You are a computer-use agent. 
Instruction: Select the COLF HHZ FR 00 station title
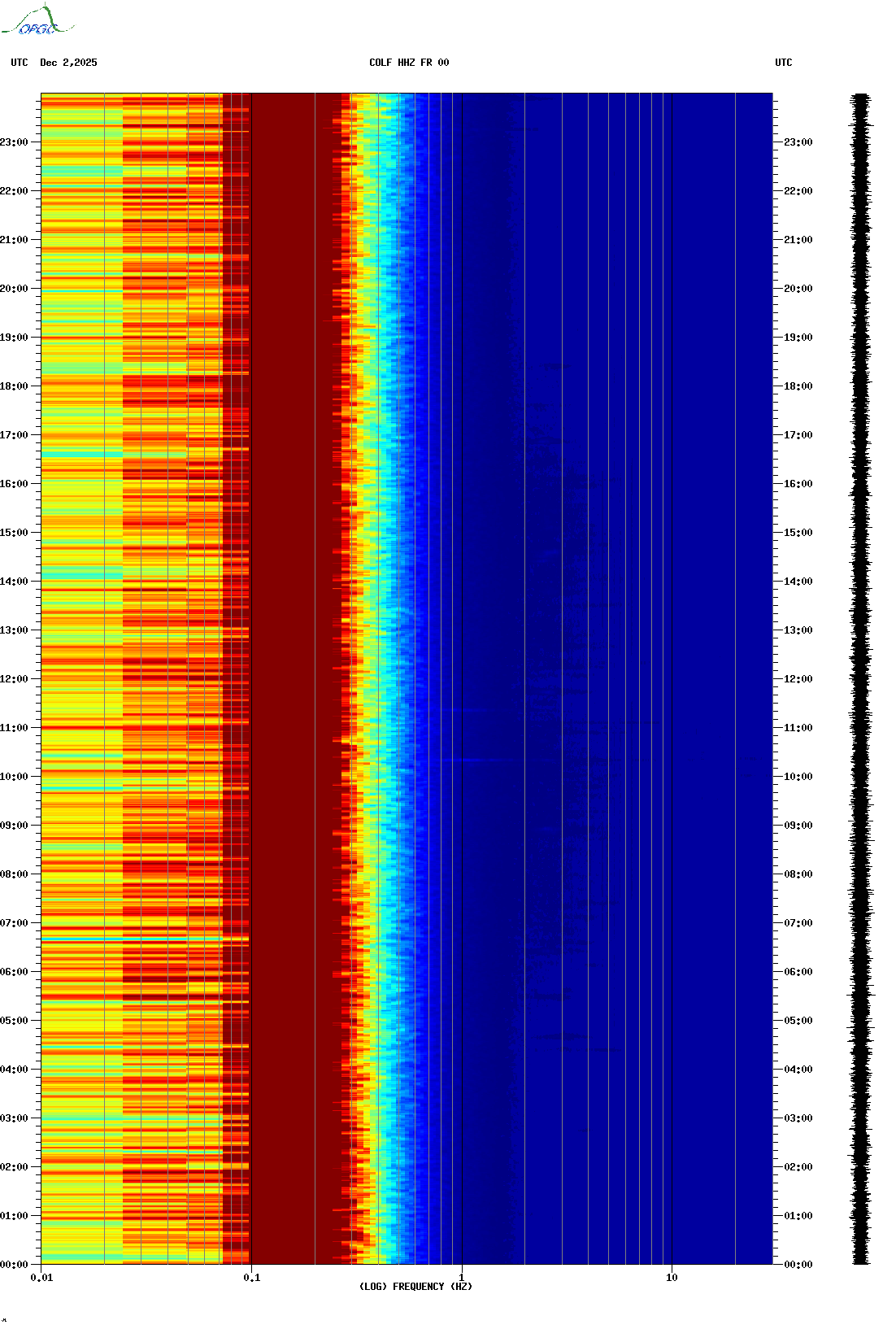408,63
